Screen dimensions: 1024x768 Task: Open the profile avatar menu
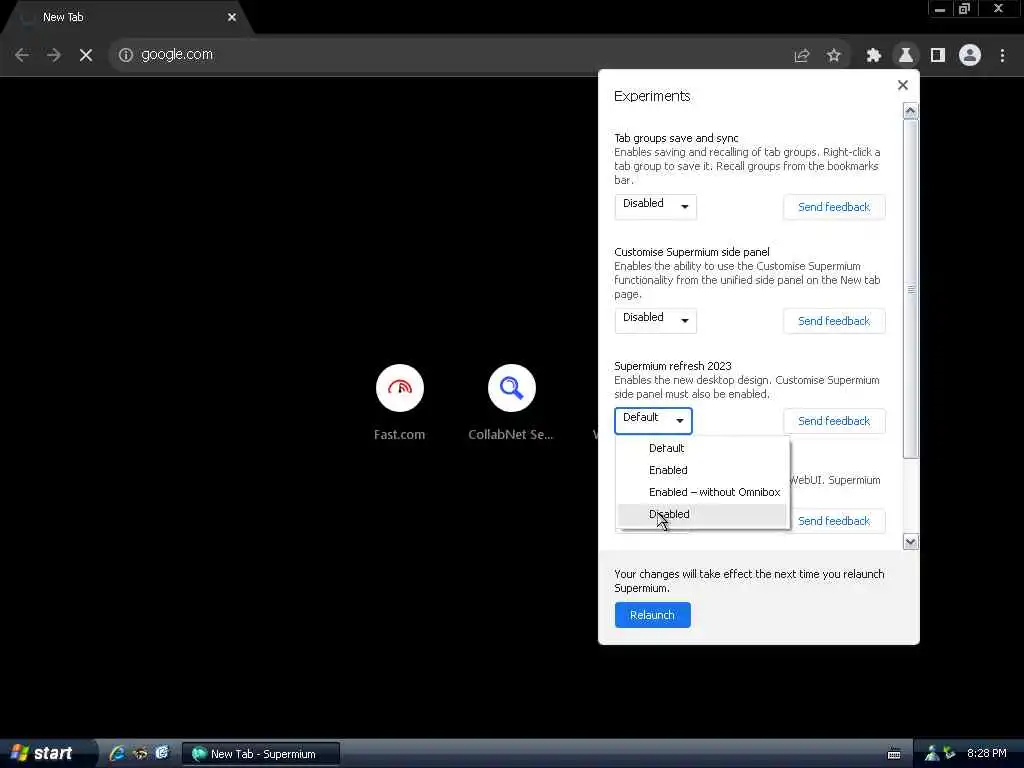(x=970, y=56)
